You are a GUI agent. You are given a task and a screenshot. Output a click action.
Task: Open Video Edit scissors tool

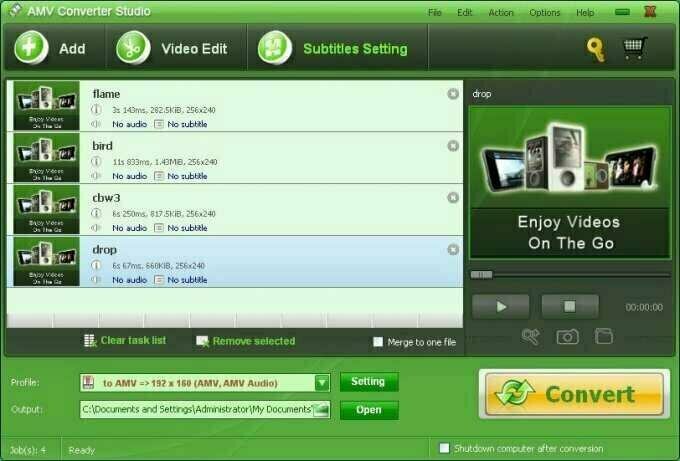[x=133, y=47]
